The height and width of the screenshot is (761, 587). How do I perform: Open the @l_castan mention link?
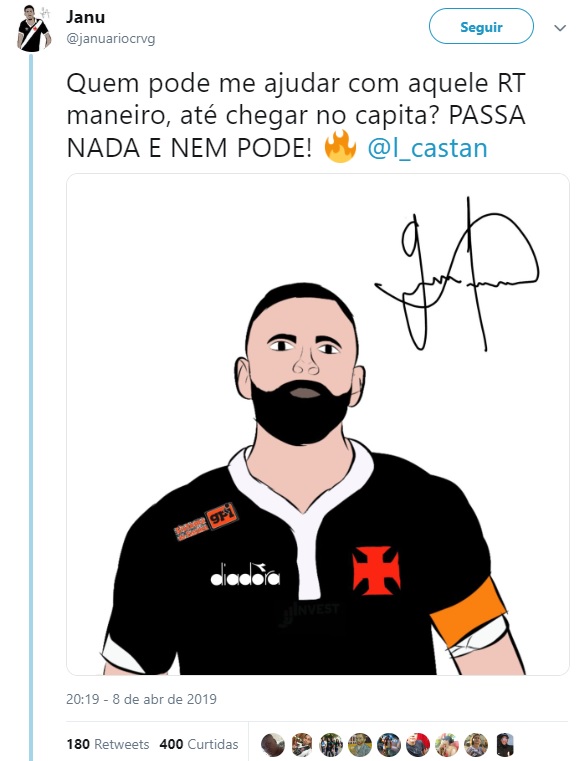(427, 148)
